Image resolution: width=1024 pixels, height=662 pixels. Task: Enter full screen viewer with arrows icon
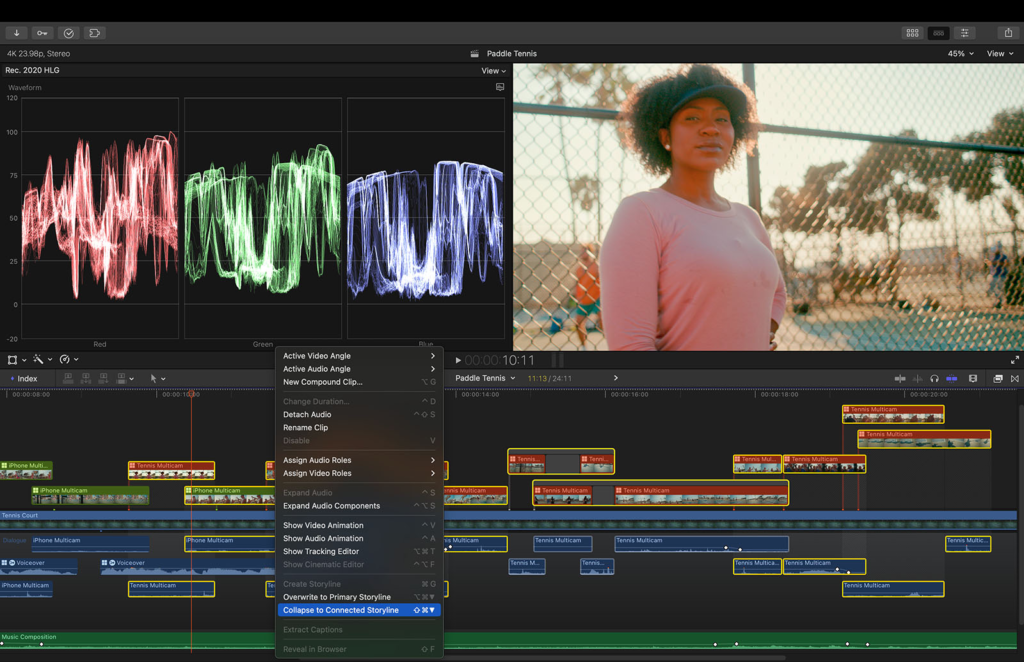(1014, 360)
